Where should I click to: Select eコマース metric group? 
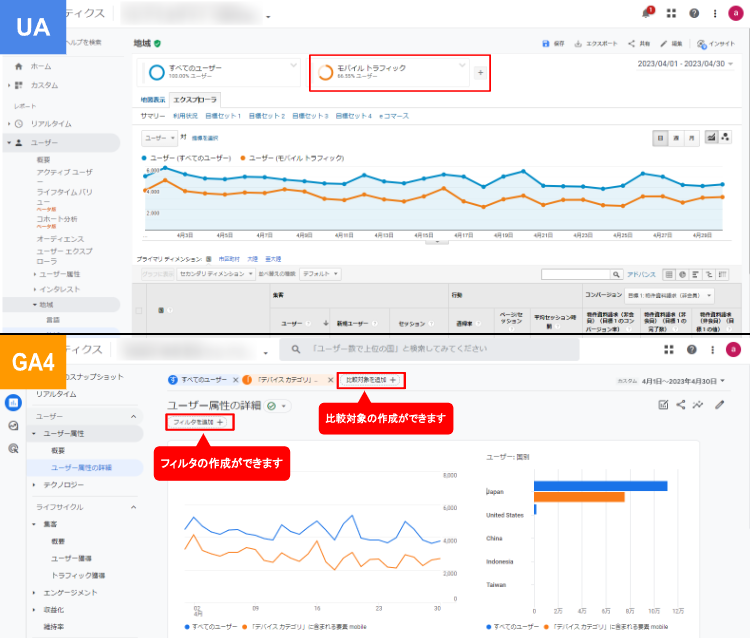(x=394, y=116)
